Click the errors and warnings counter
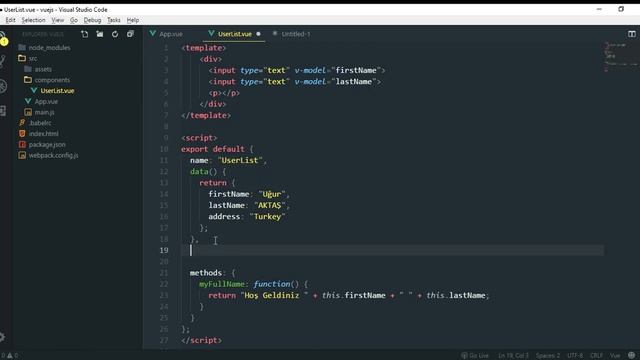 (x=10, y=356)
